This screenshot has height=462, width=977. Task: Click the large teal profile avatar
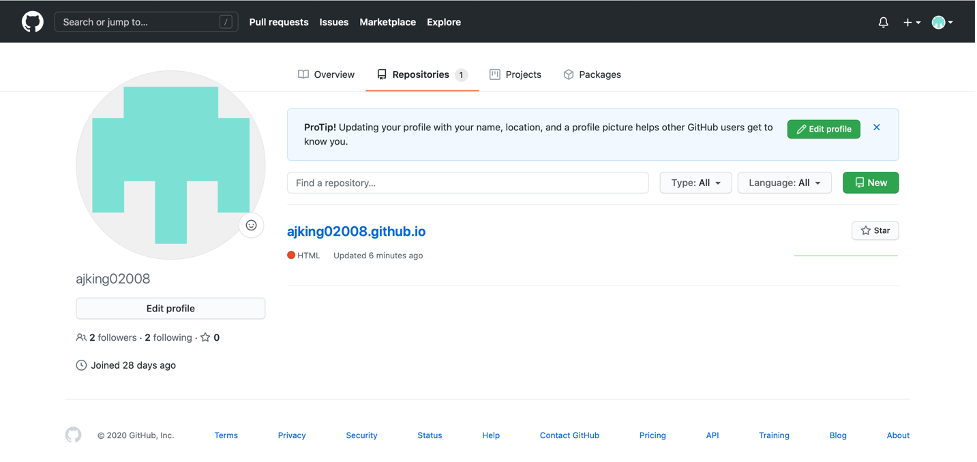pyautogui.click(x=170, y=165)
